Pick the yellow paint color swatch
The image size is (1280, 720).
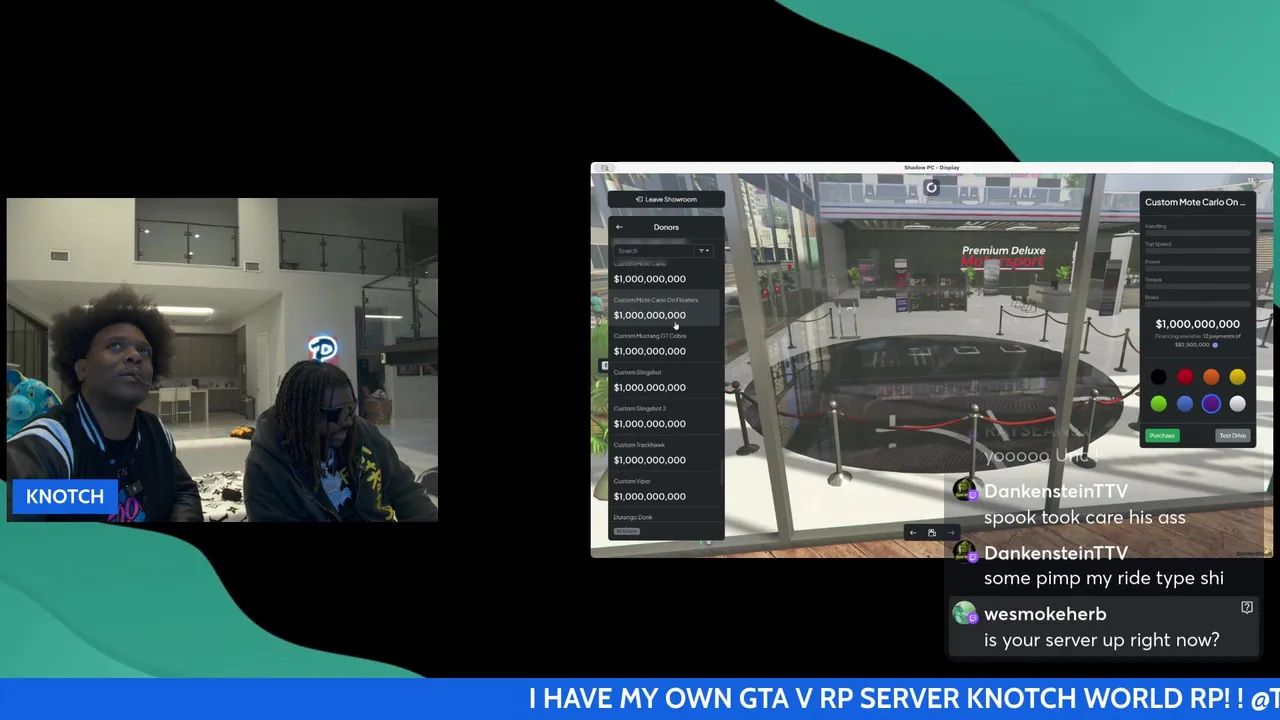(x=1238, y=377)
